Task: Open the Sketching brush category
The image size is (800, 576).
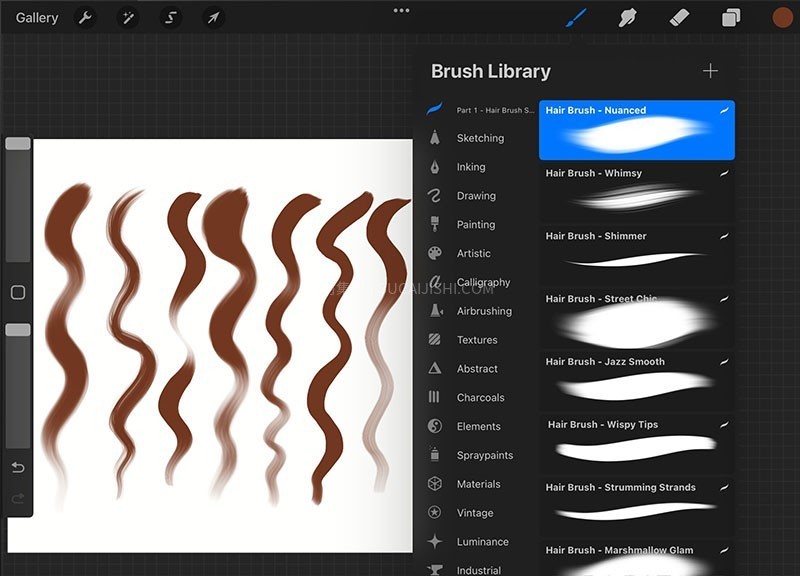Action: click(x=480, y=138)
